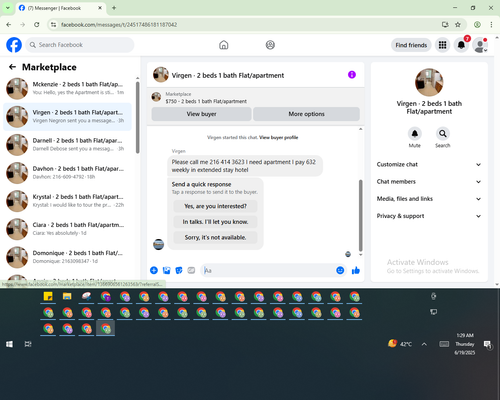500x400 pixels.
Task: Click Search Facebook input field
Action: point(80,45)
